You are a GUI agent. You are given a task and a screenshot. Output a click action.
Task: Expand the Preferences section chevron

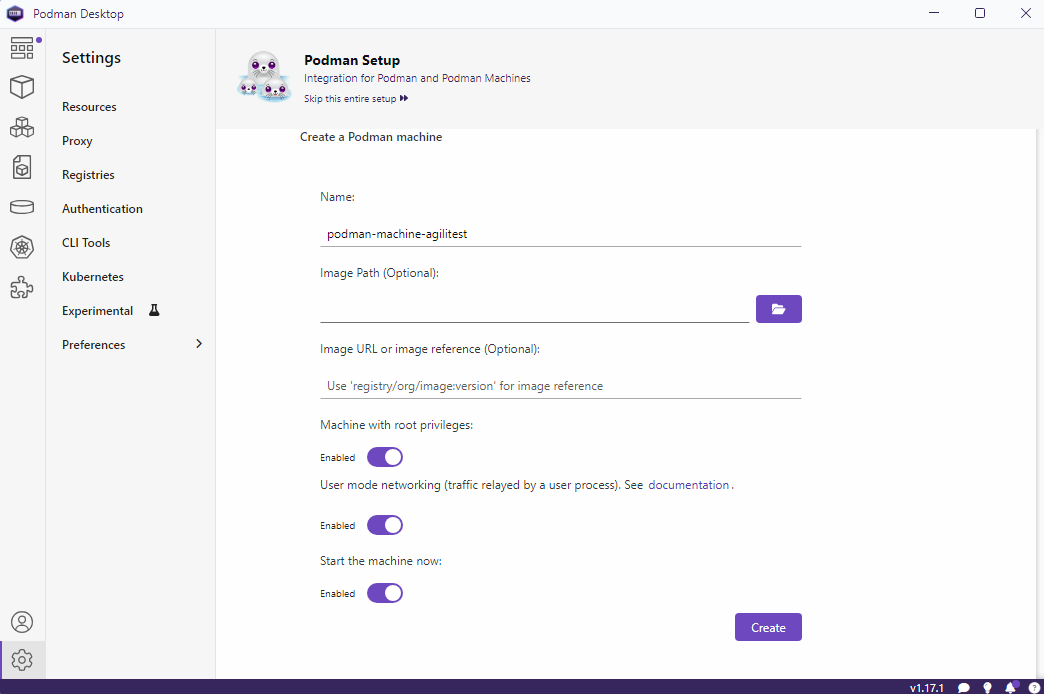click(x=198, y=344)
